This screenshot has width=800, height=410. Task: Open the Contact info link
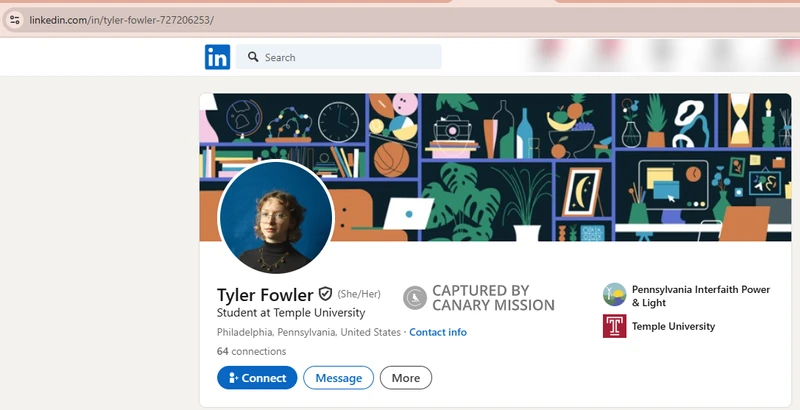[438, 332]
